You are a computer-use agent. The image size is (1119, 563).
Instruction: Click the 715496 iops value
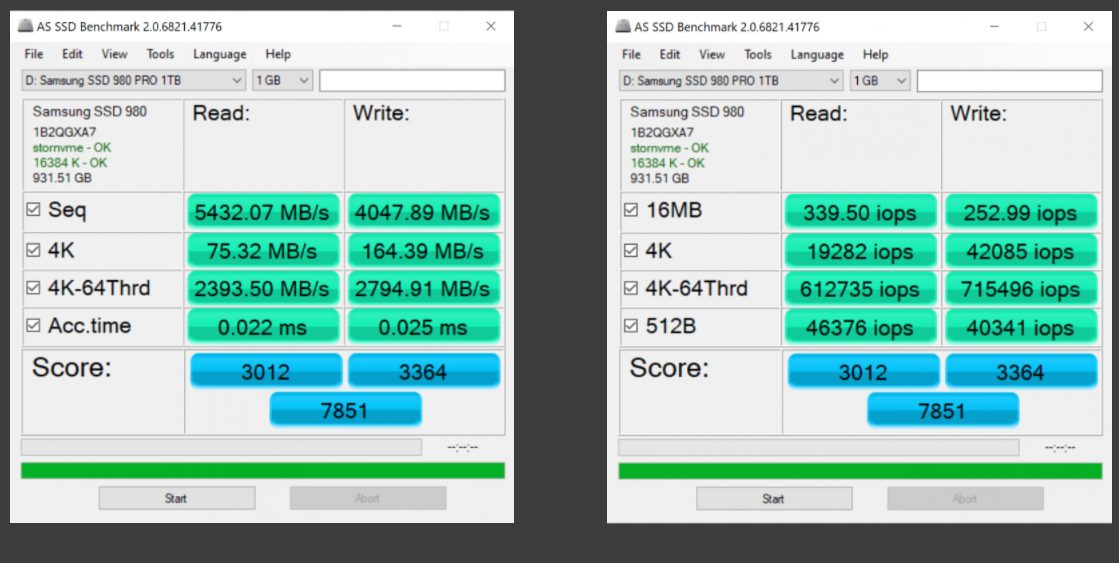[1021, 289]
